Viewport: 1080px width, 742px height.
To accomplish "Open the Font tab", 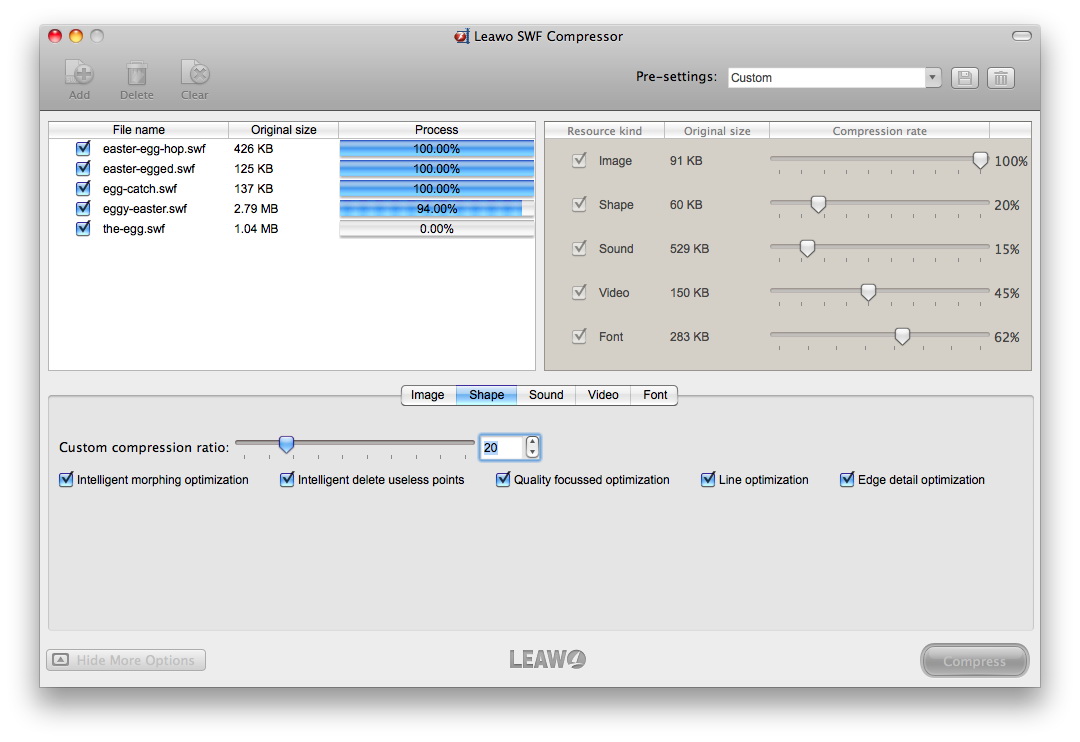I will pos(654,395).
